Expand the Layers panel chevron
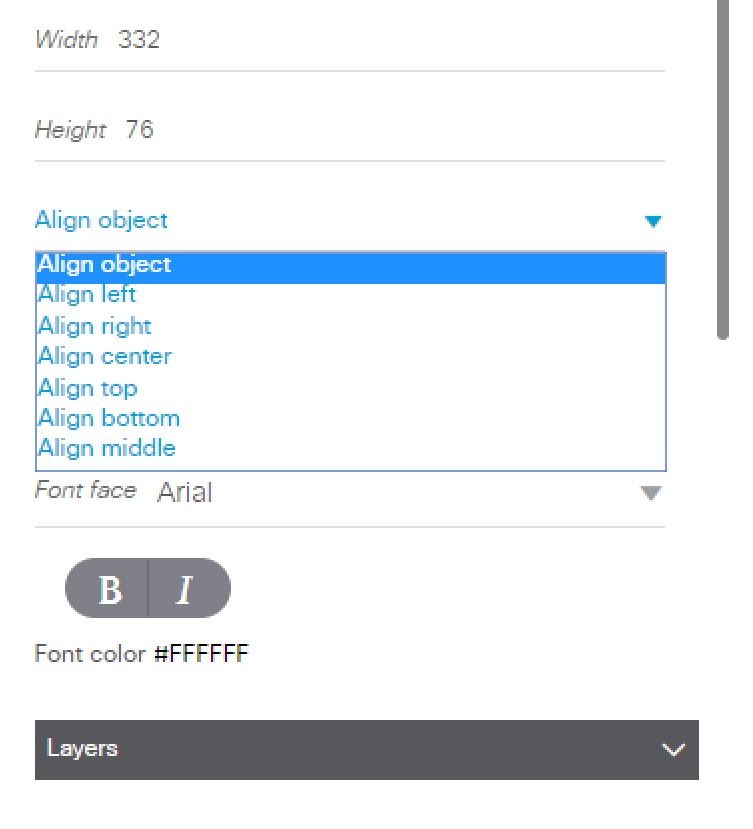This screenshot has width=753, height=829. (674, 747)
